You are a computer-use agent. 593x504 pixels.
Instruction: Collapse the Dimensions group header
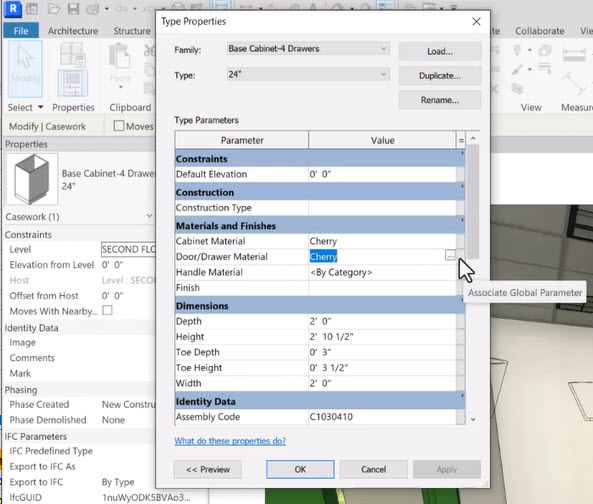coord(320,306)
